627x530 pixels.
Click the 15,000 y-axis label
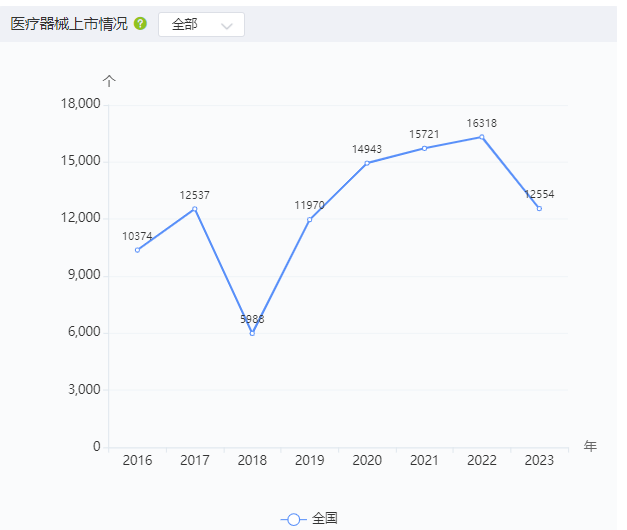(x=80, y=161)
